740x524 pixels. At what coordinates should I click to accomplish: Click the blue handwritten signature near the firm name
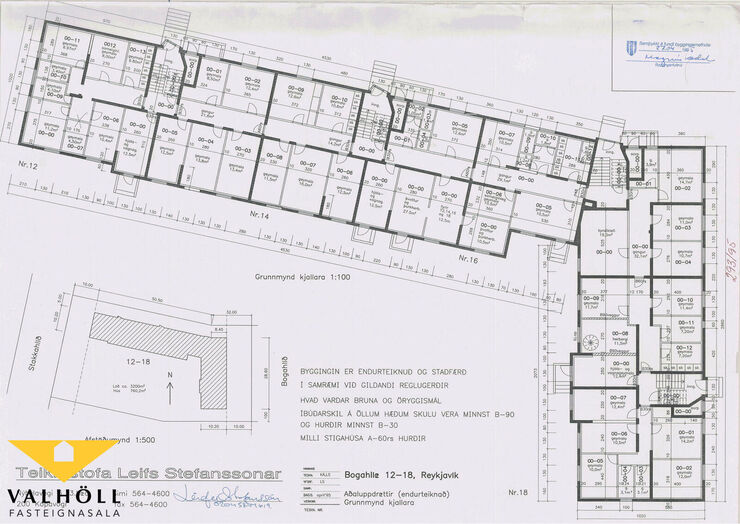click(x=227, y=496)
